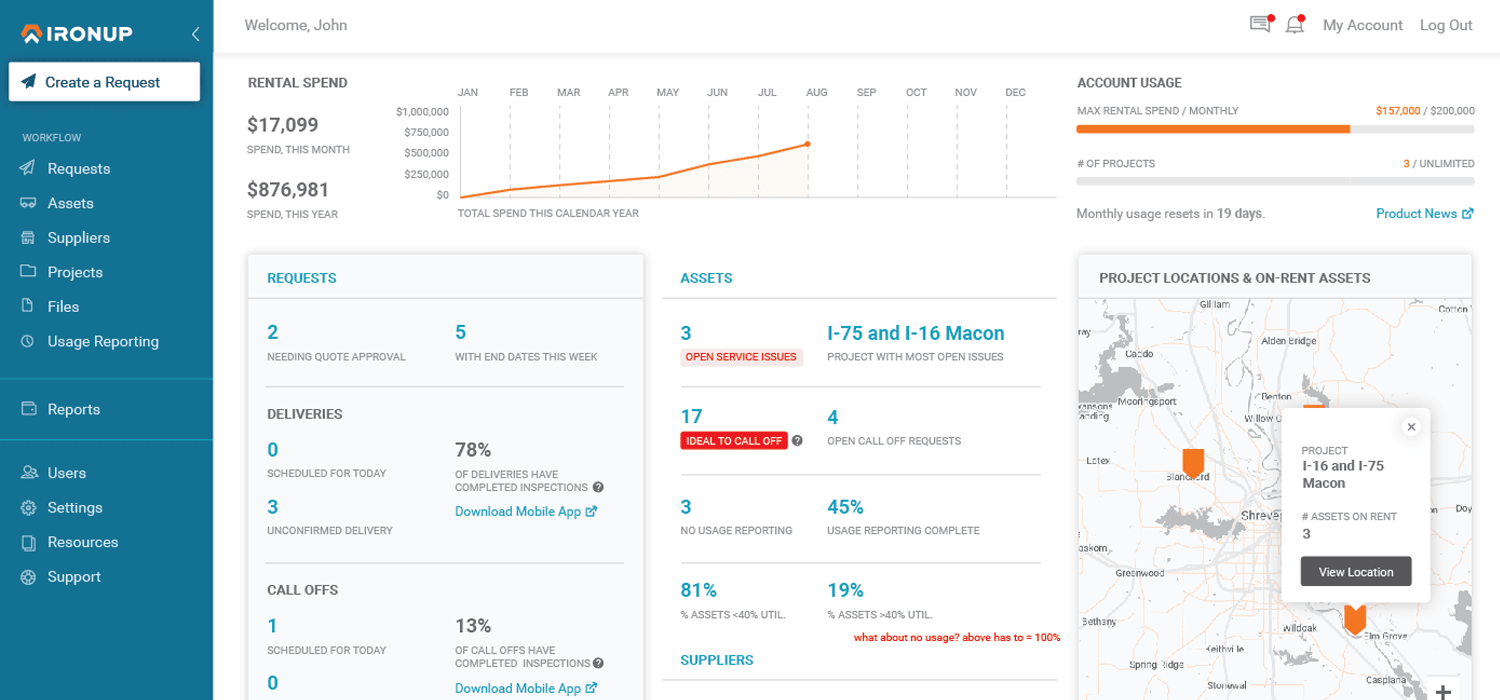Click 81% assets under 40% util

[x=698, y=590]
